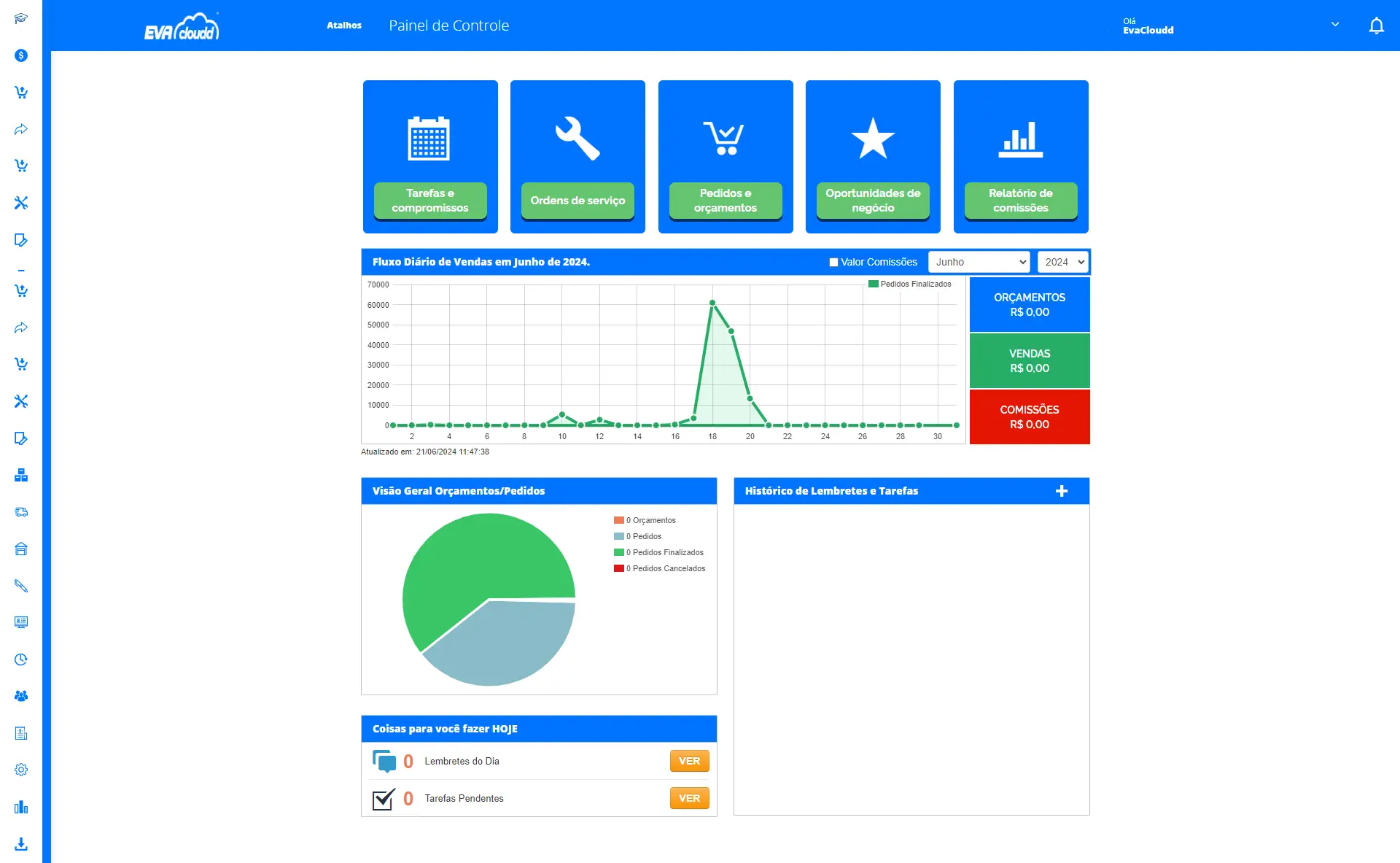Viewport: 1400px width, 863px height.
Task: Open the people group sidebar icon
Action: (x=21, y=696)
